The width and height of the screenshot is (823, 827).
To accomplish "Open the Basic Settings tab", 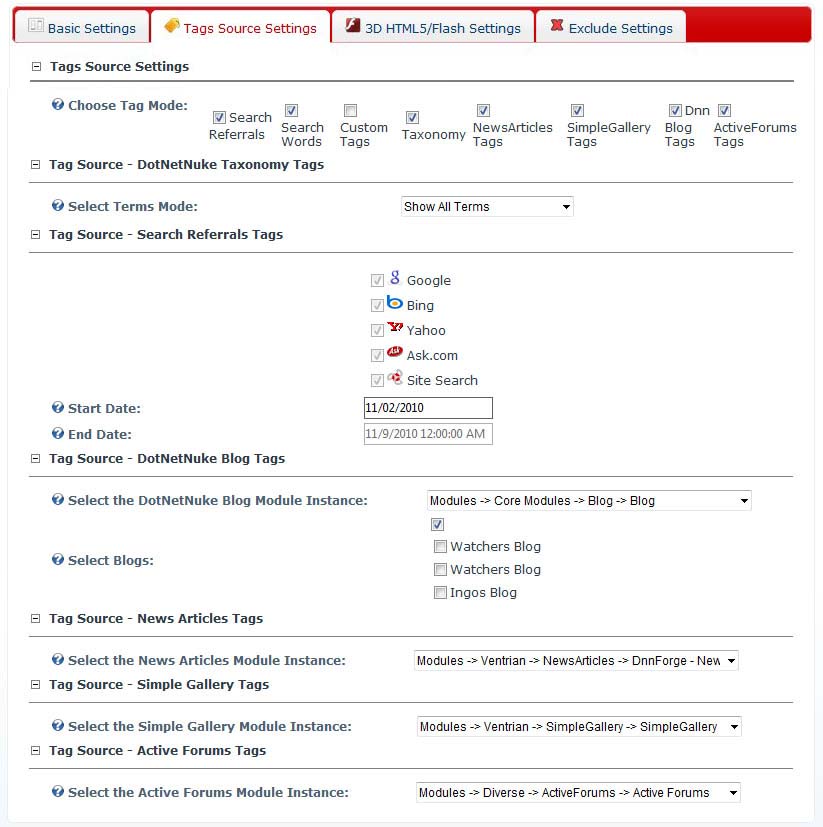I will tap(82, 27).
